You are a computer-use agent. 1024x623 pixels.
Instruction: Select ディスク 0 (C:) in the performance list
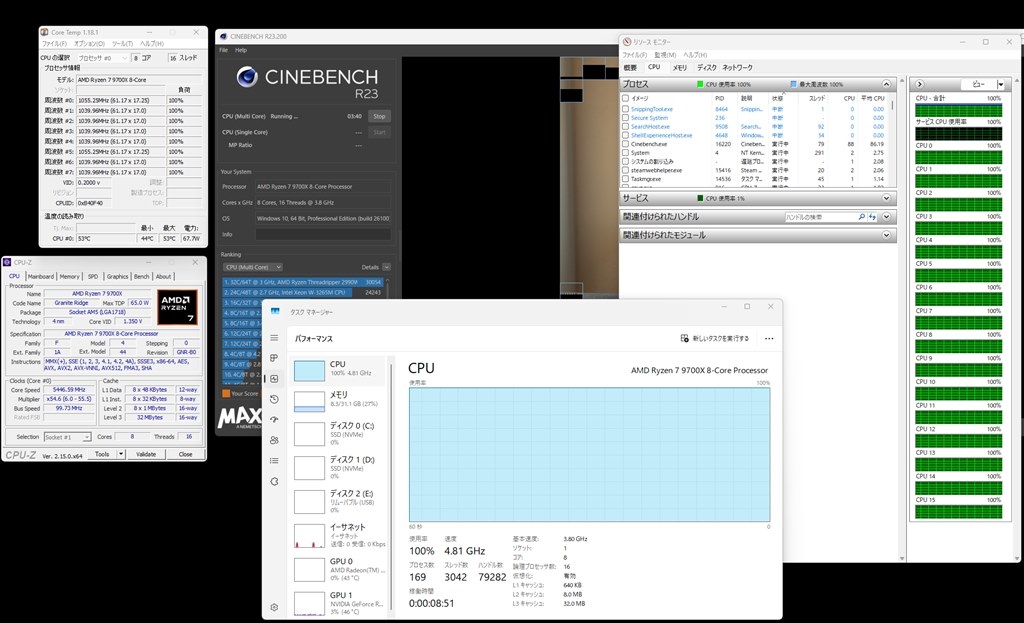(x=338, y=434)
